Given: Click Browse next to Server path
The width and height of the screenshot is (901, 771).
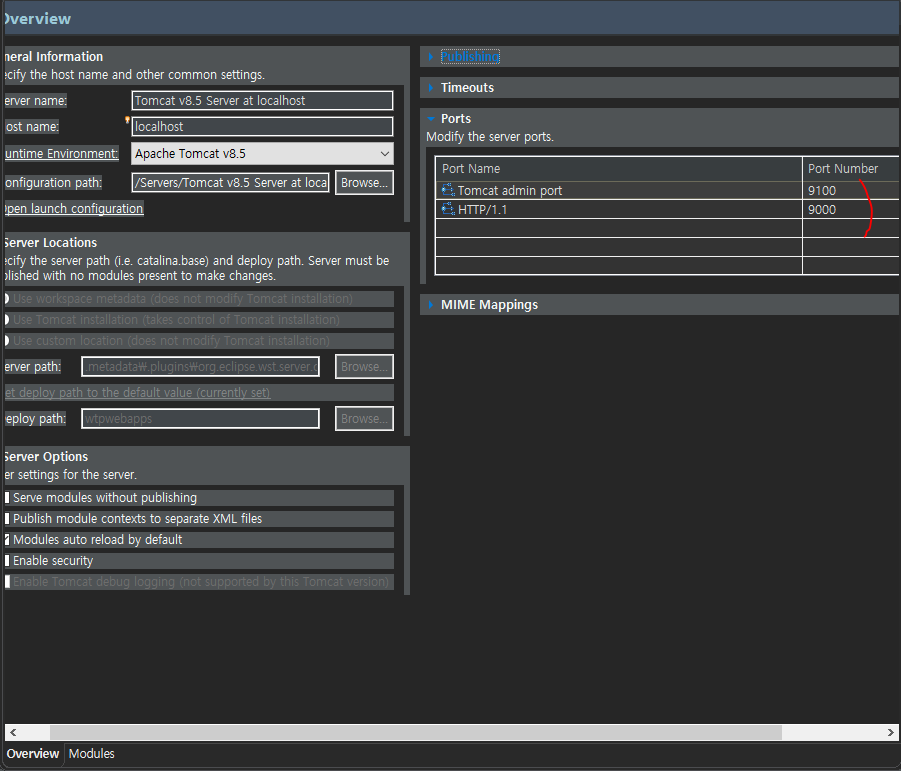Looking at the screenshot, I should tap(364, 367).
